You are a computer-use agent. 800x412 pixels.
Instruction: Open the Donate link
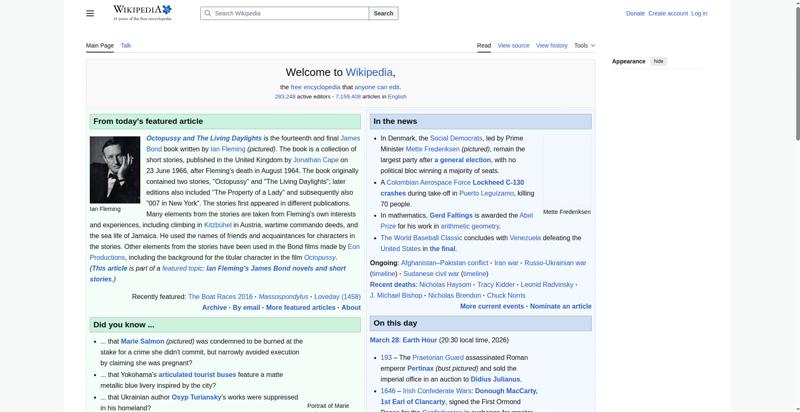[635, 13]
